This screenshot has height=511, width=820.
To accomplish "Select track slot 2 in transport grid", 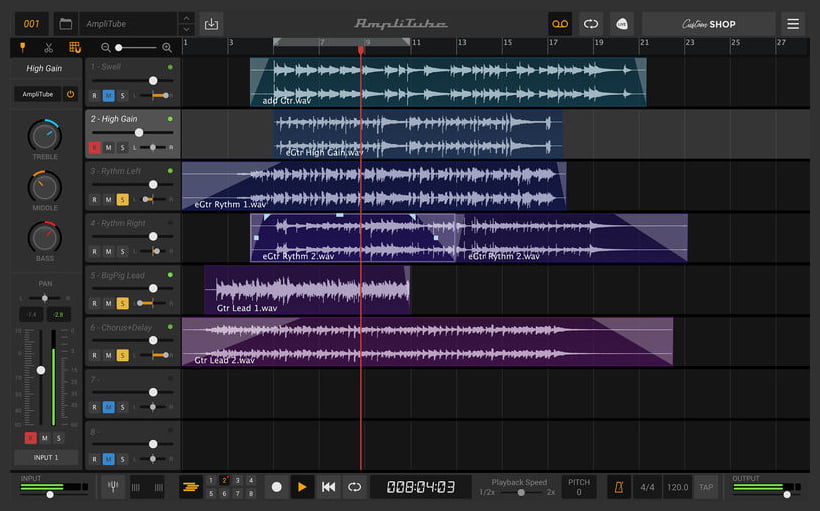I will [224, 480].
